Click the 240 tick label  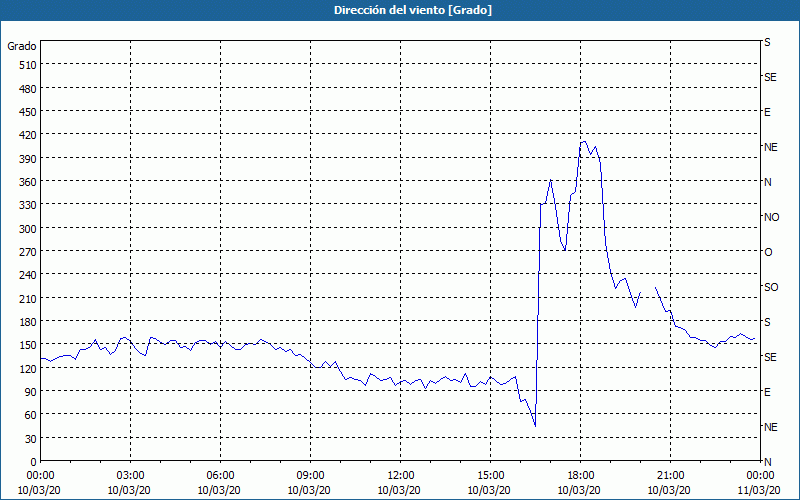click(x=29, y=276)
